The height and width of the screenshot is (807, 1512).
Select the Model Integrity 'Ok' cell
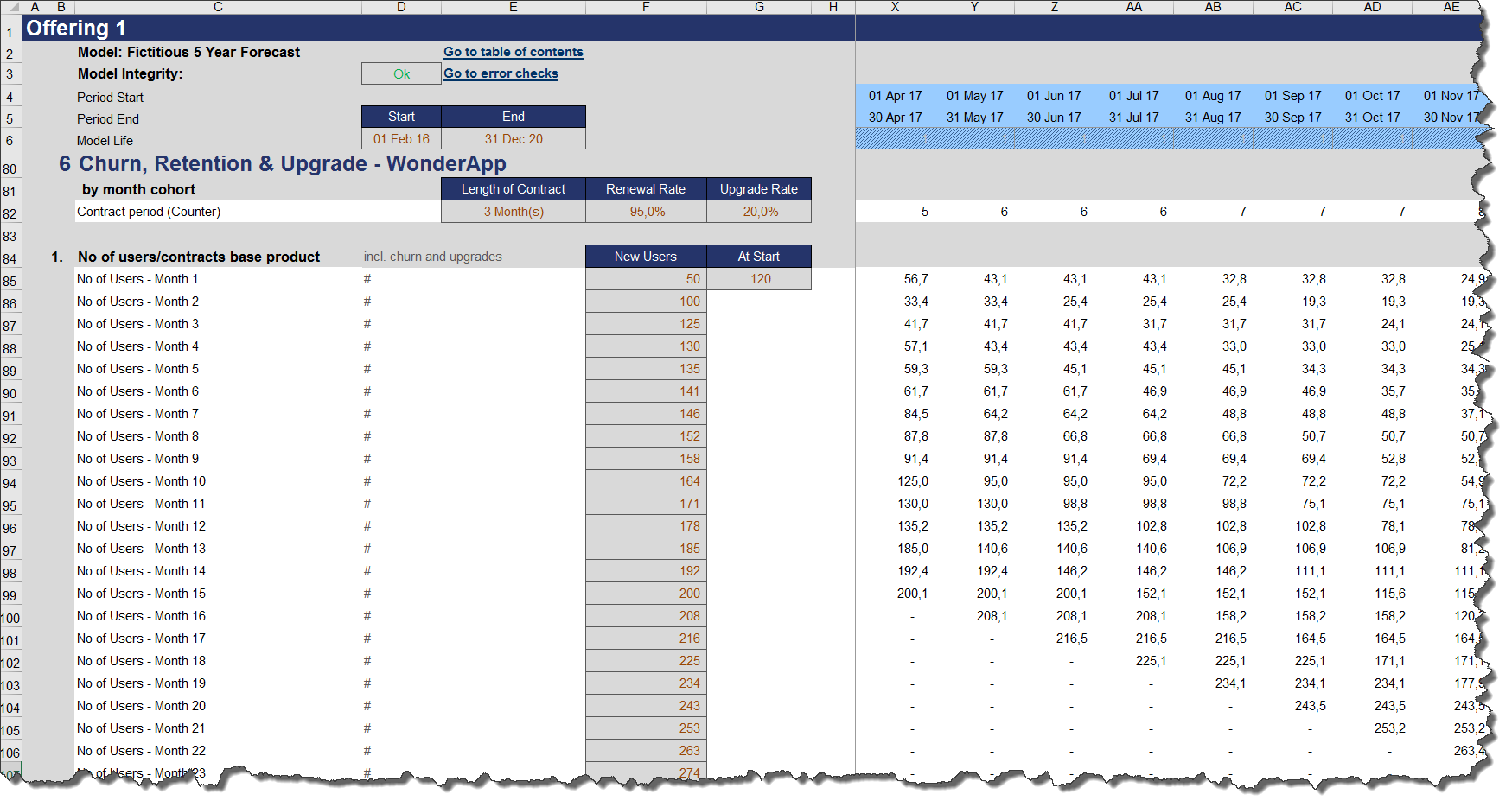pyautogui.click(x=401, y=74)
